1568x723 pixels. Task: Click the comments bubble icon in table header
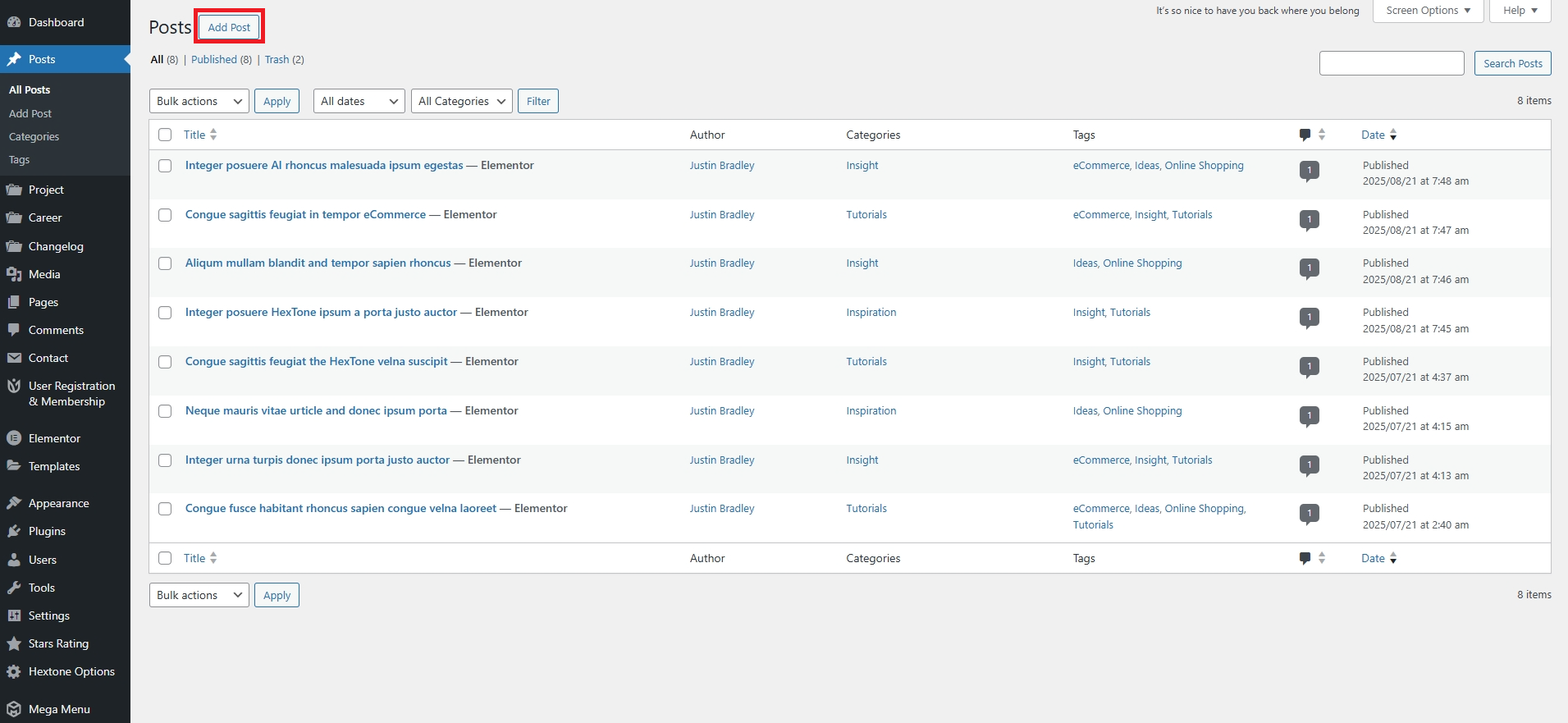click(1305, 135)
